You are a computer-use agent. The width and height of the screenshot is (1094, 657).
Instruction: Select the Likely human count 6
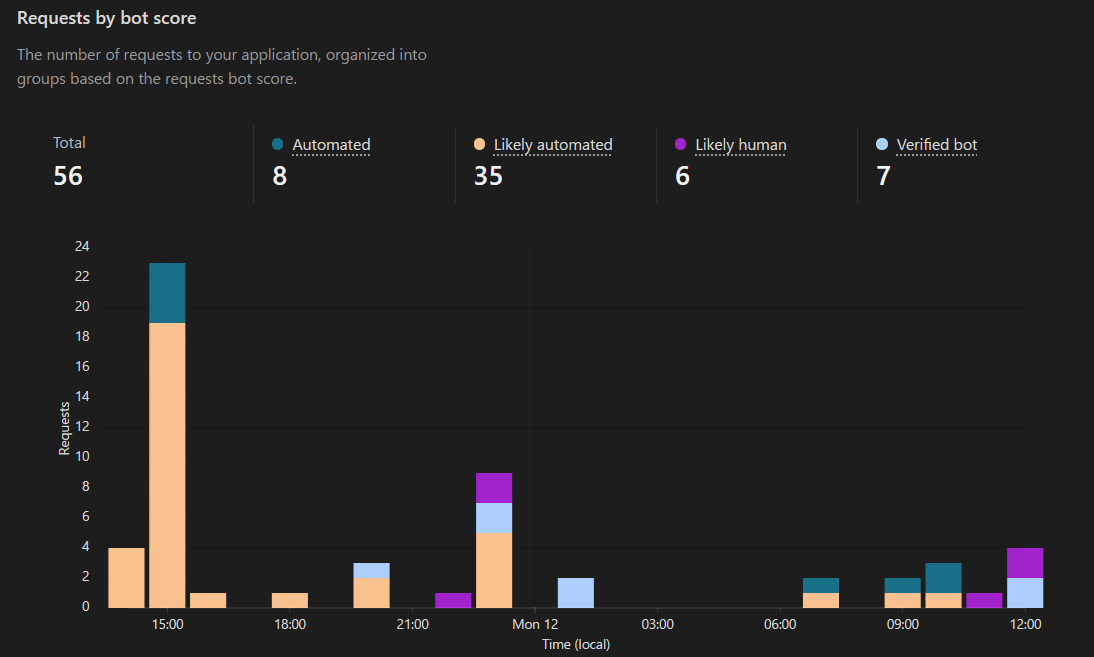coord(682,176)
